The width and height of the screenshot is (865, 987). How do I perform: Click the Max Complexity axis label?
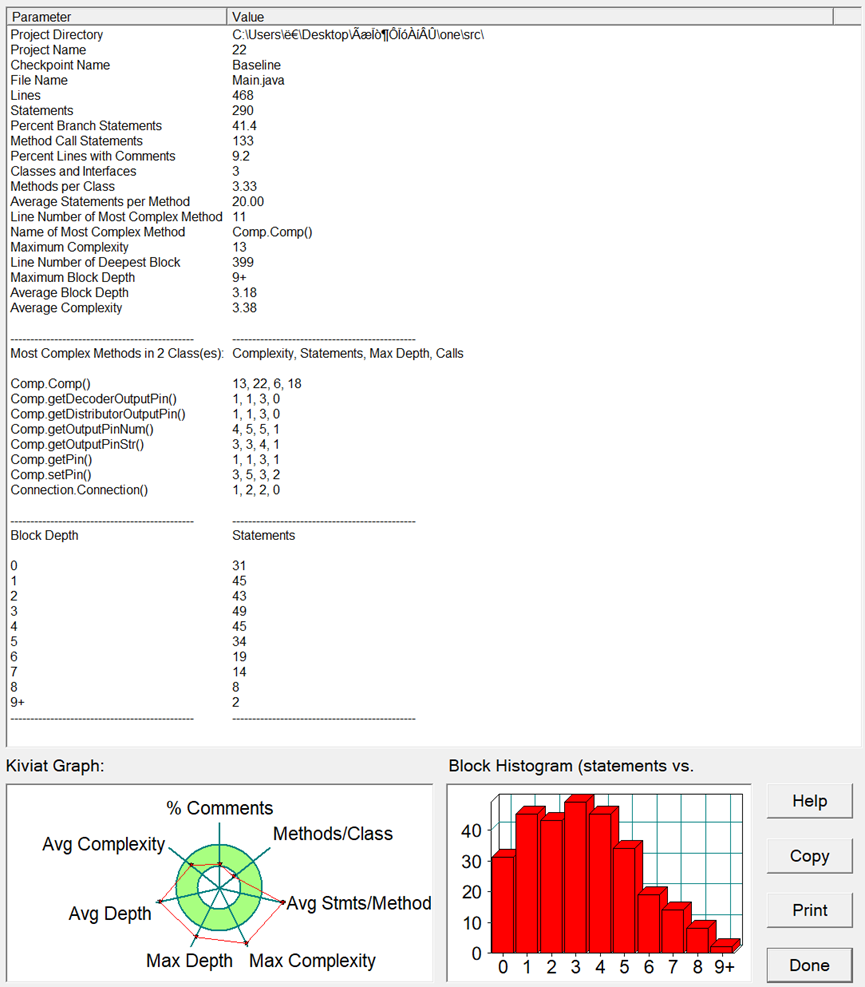coord(312,961)
